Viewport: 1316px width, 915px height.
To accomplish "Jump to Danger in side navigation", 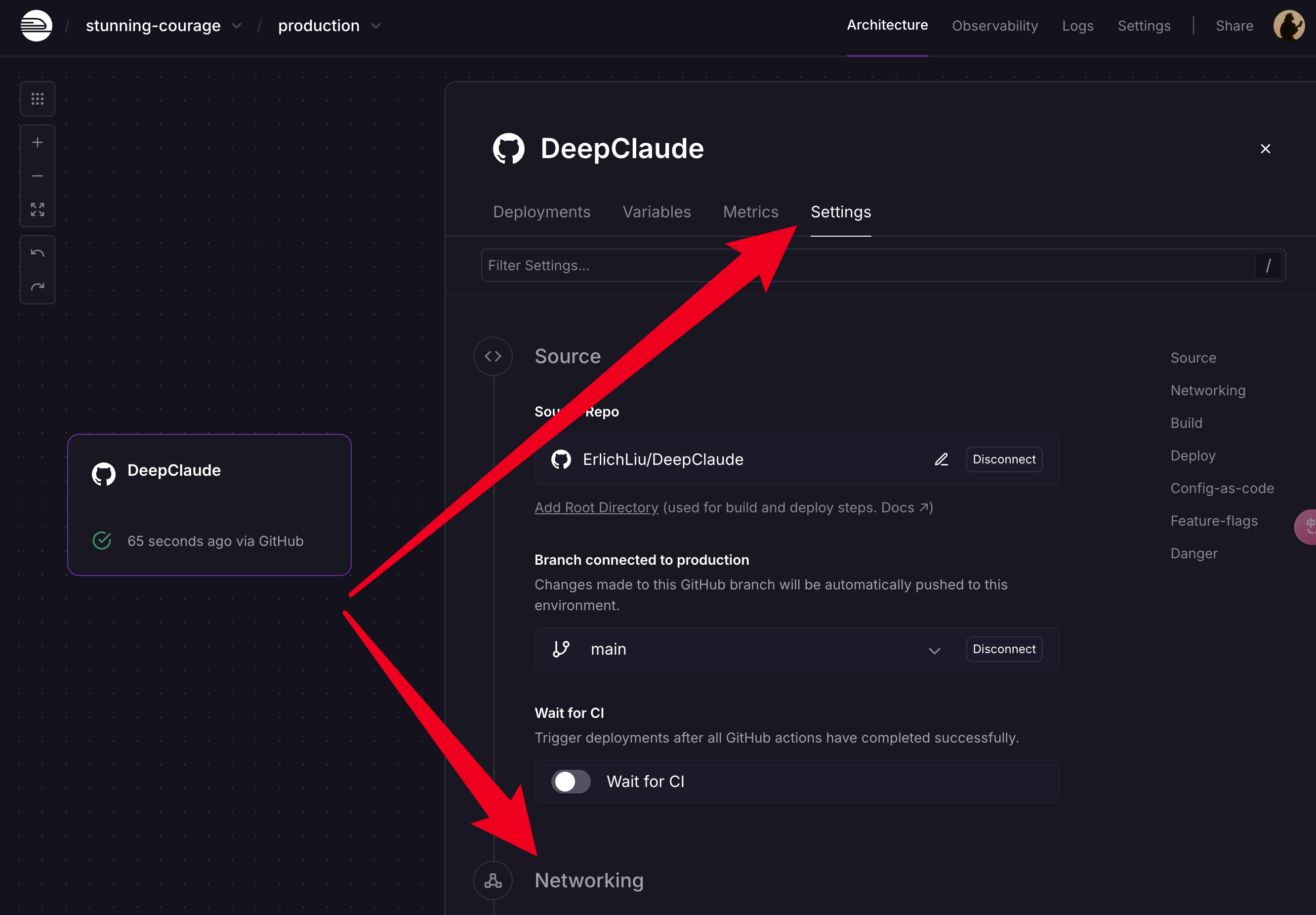I will (x=1193, y=554).
